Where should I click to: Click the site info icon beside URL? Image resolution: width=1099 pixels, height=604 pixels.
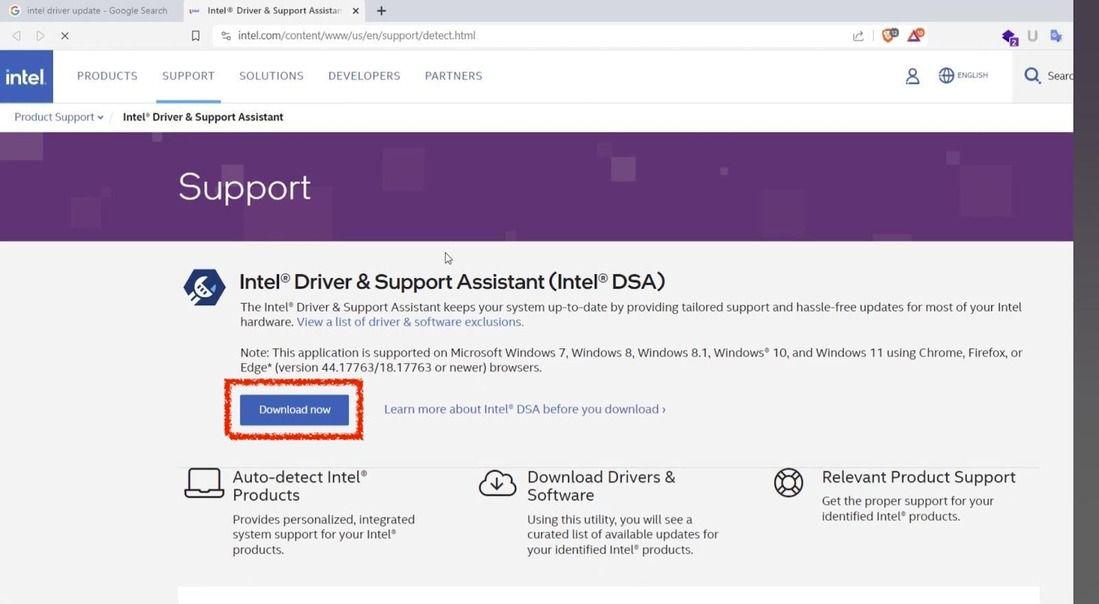(226, 36)
